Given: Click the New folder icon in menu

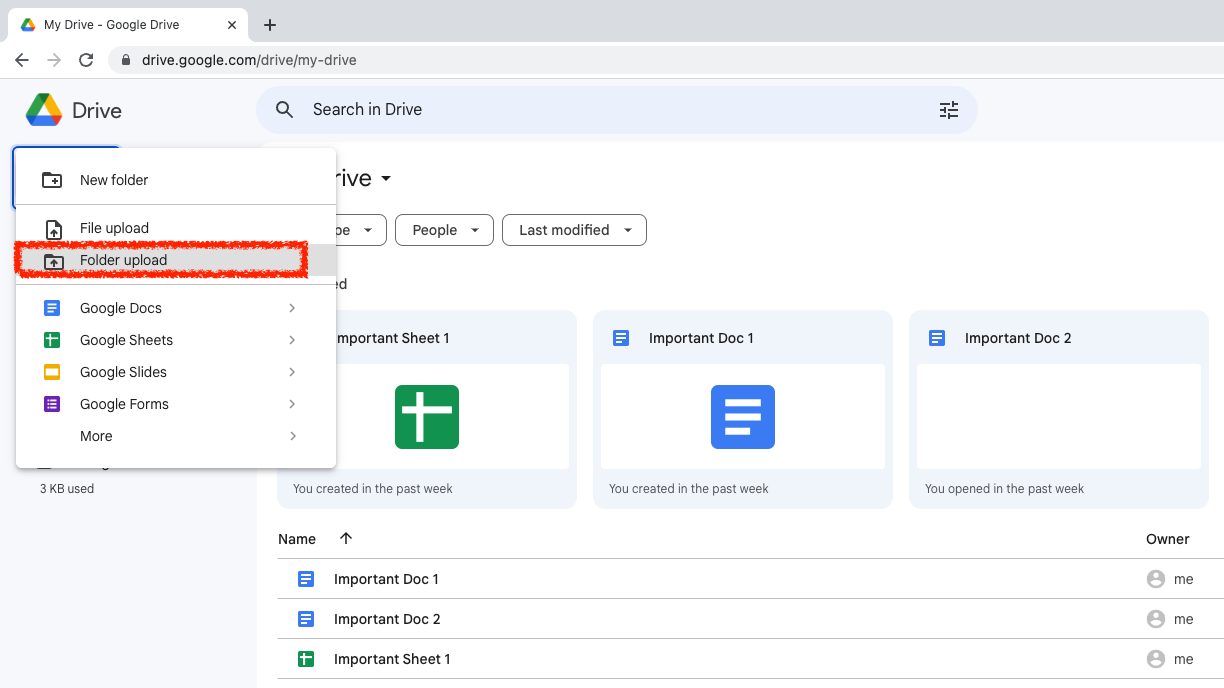Looking at the screenshot, I should [x=52, y=180].
